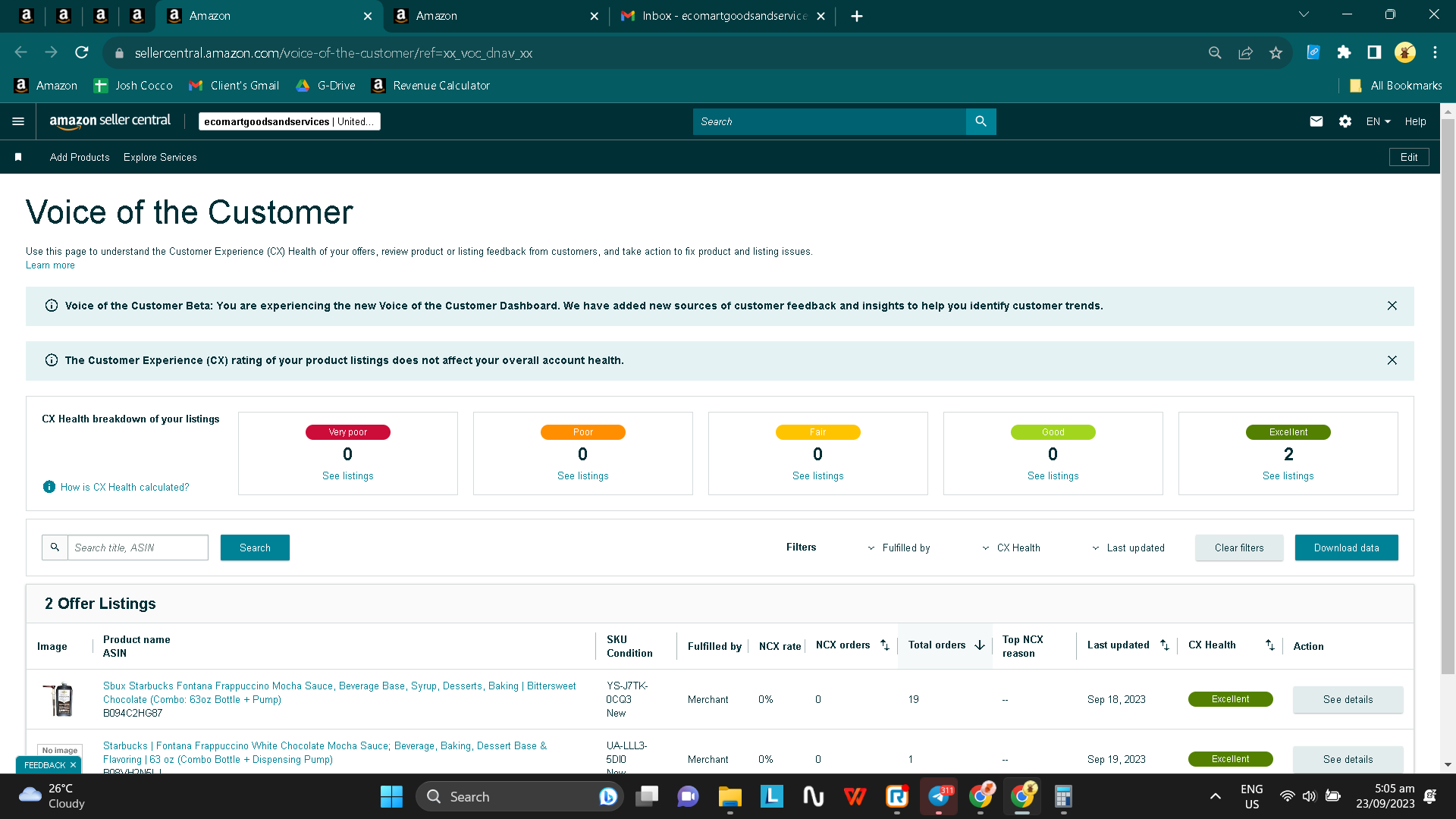Click the Starbucks Mocha Sauce product thumbnail
The height and width of the screenshot is (819, 1456).
click(x=60, y=699)
